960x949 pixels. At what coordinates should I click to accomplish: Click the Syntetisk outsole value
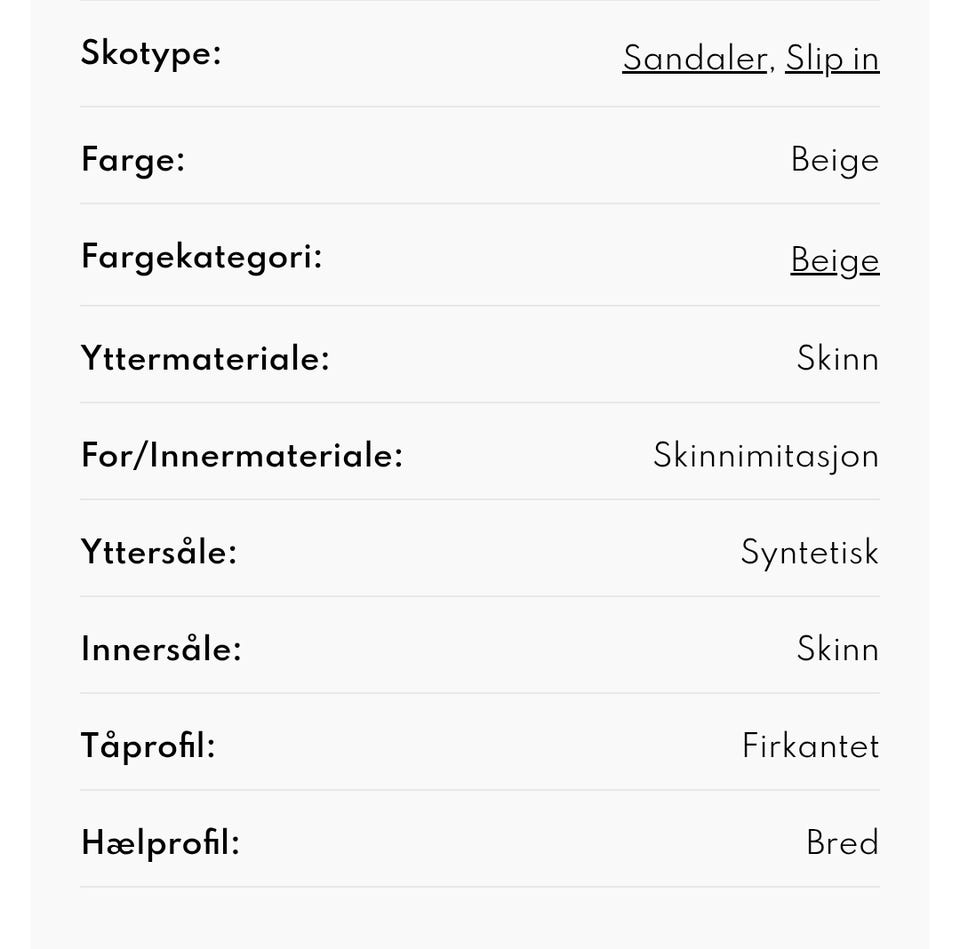[x=809, y=552]
